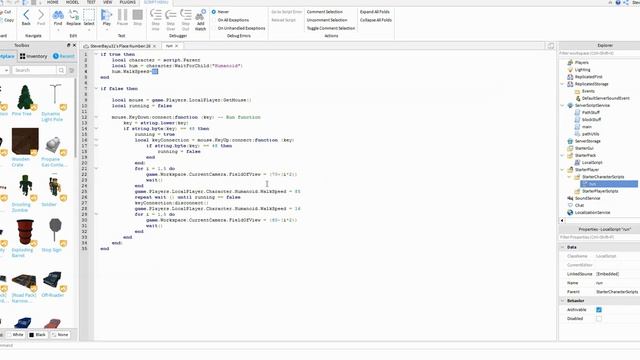Select StarterPlayerScripts in Explorer
640x360 pixels.
pyautogui.click(x=600, y=191)
